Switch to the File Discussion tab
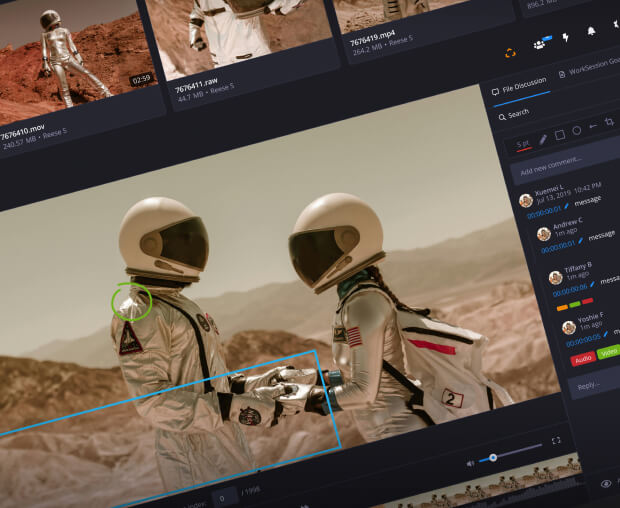This screenshot has height=508, width=620. tap(519, 87)
